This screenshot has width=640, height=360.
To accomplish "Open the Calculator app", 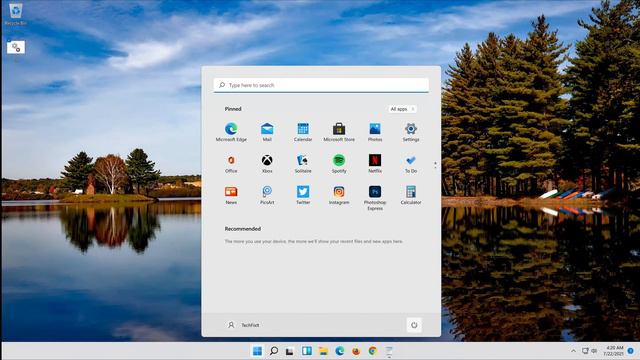I will (x=411, y=195).
